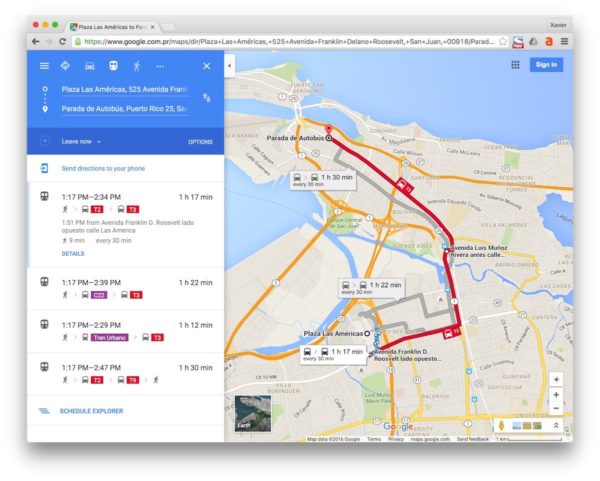Pick up the Street View pegman
The width and height of the screenshot is (600, 481).
click(x=501, y=425)
